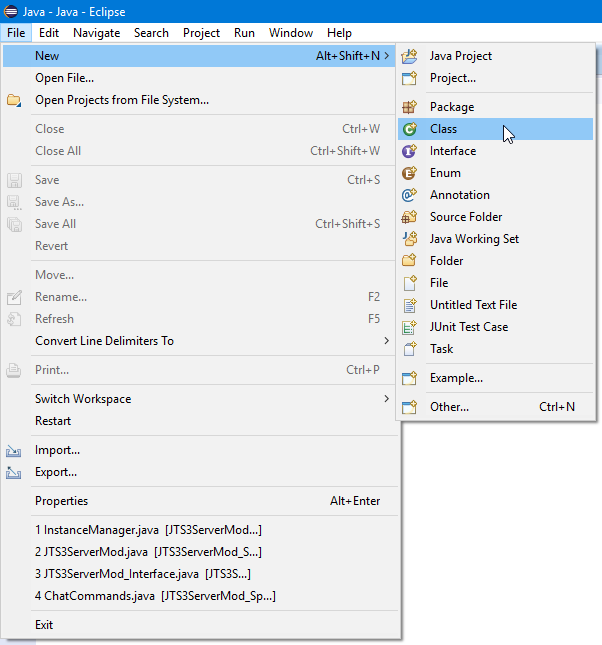Image resolution: width=602 pixels, height=645 pixels.
Task: Choose Import... menu entry
Action: [x=199, y=450]
